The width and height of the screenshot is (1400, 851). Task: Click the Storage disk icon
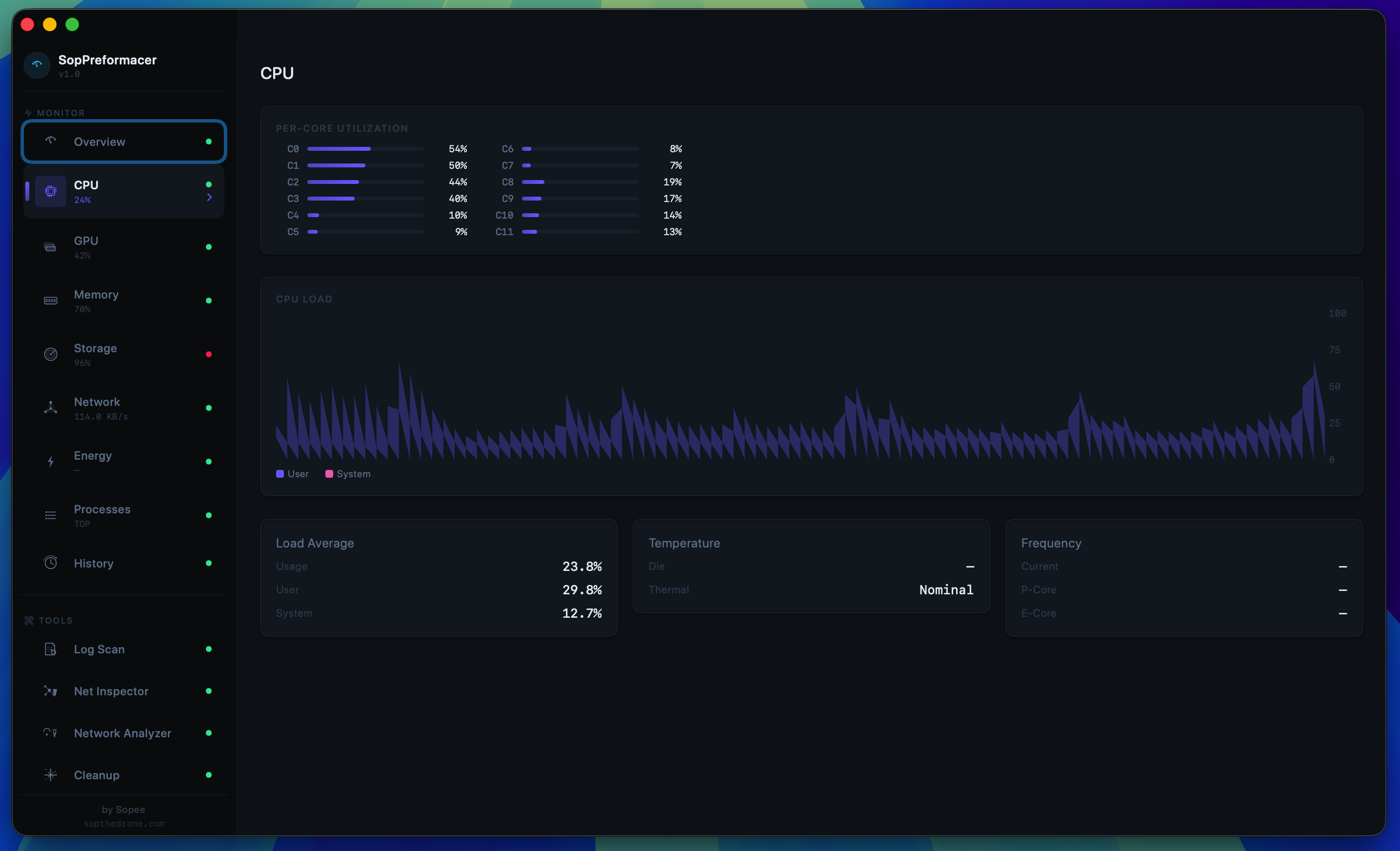(x=50, y=354)
